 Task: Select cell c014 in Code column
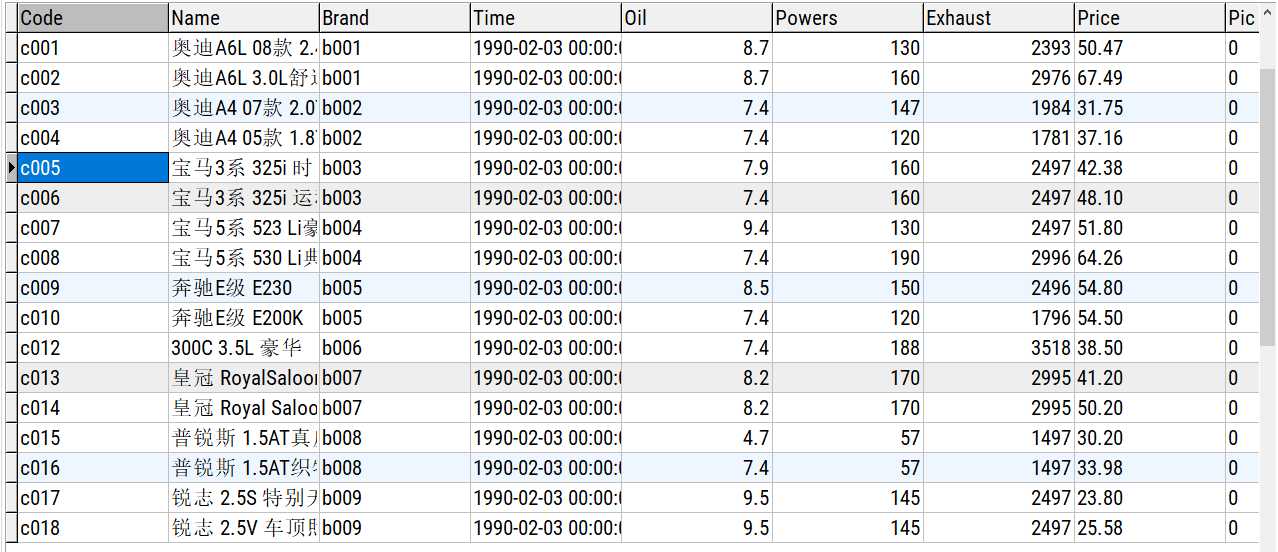pyautogui.click(x=93, y=408)
